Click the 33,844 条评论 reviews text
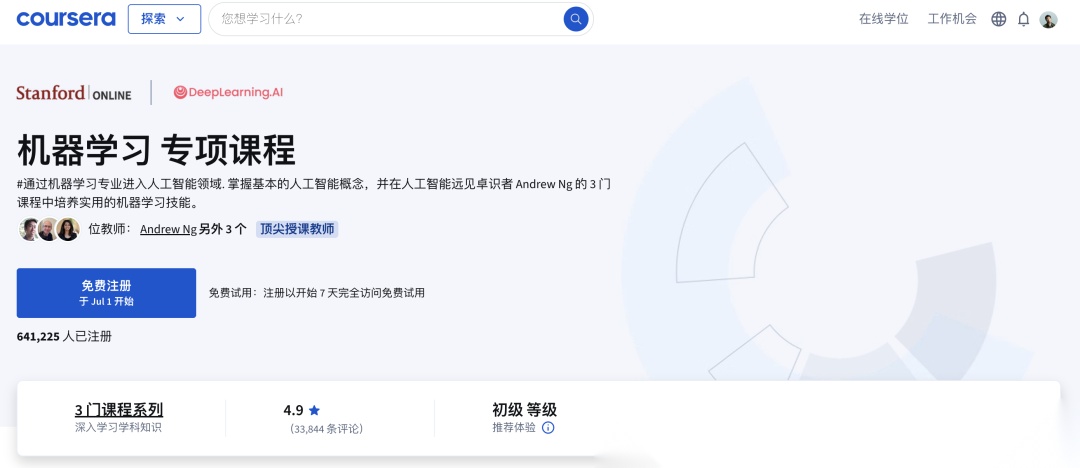 326,429
